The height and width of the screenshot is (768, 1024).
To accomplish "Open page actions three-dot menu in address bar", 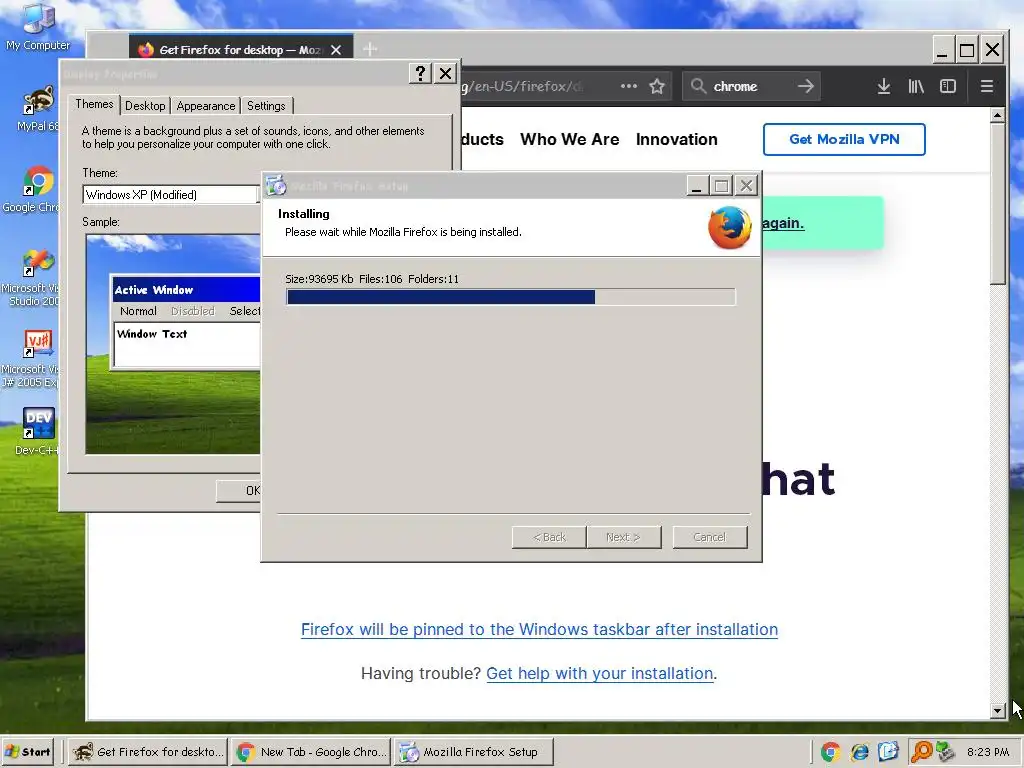I will coord(628,86).
